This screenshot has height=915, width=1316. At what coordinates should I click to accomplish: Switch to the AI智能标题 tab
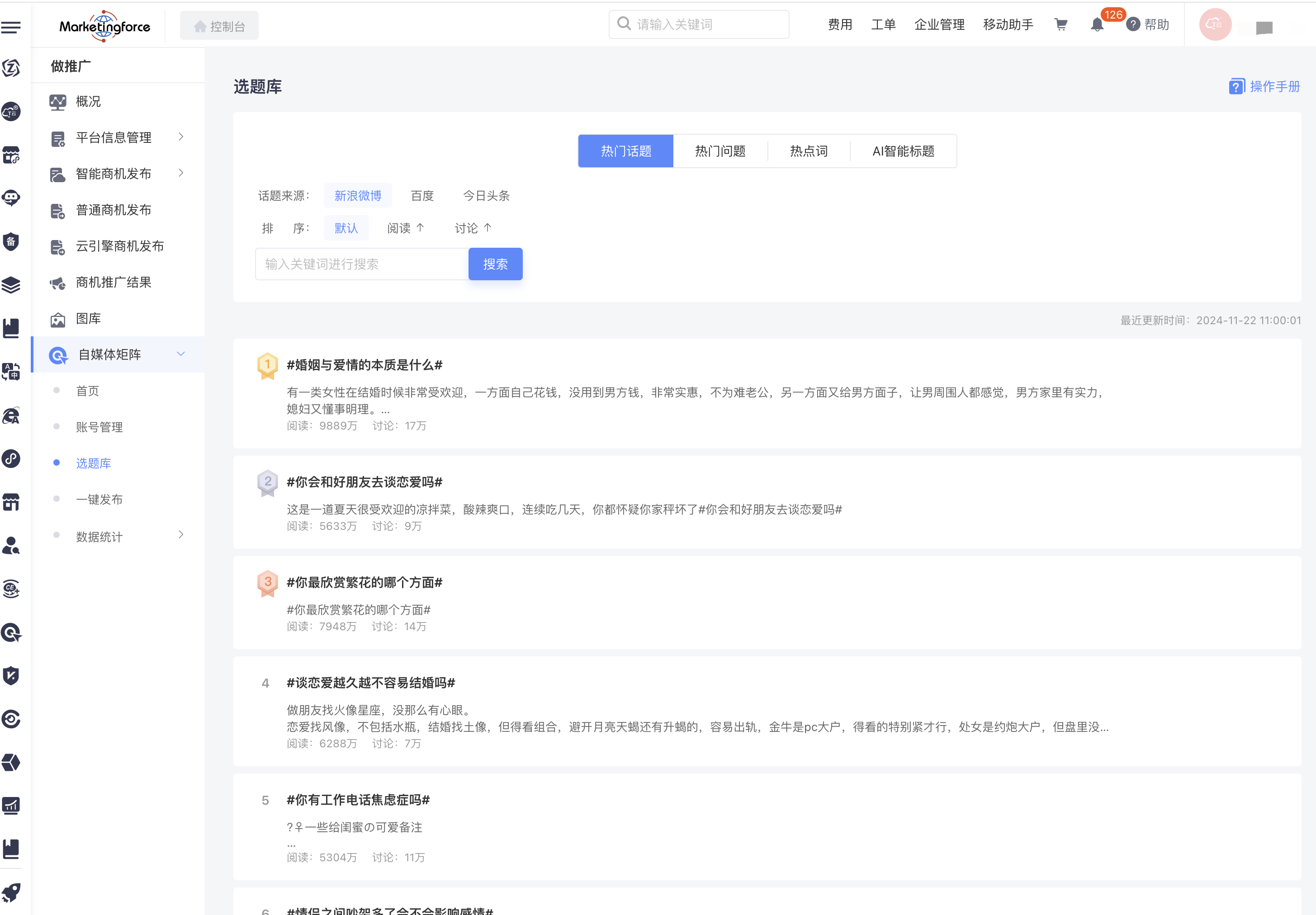[x=903, y=151]
